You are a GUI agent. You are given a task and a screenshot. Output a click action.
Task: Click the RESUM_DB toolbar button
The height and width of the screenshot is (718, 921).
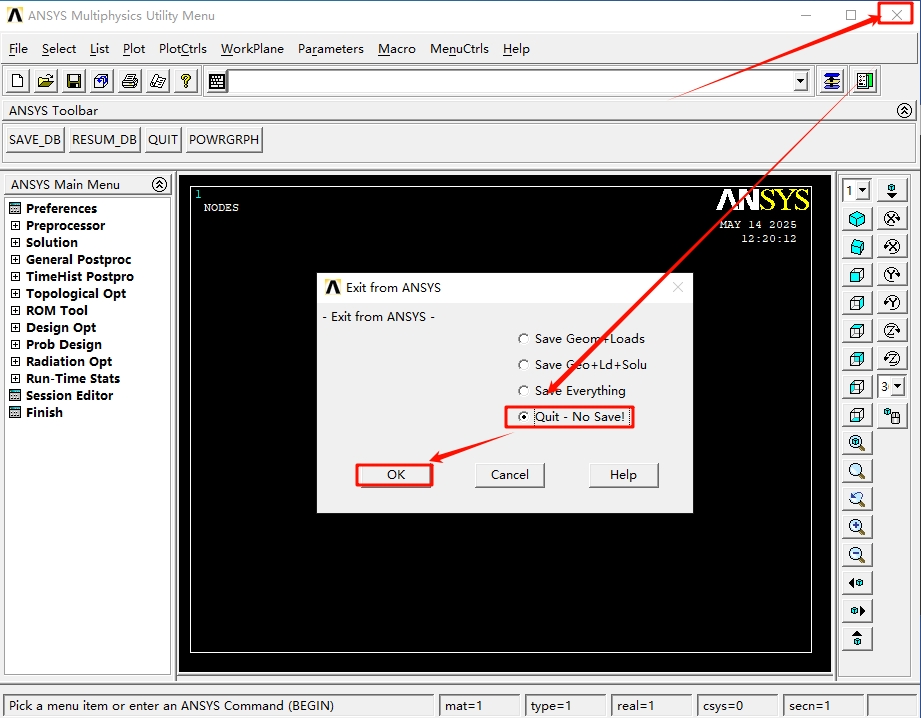(104, 139)
